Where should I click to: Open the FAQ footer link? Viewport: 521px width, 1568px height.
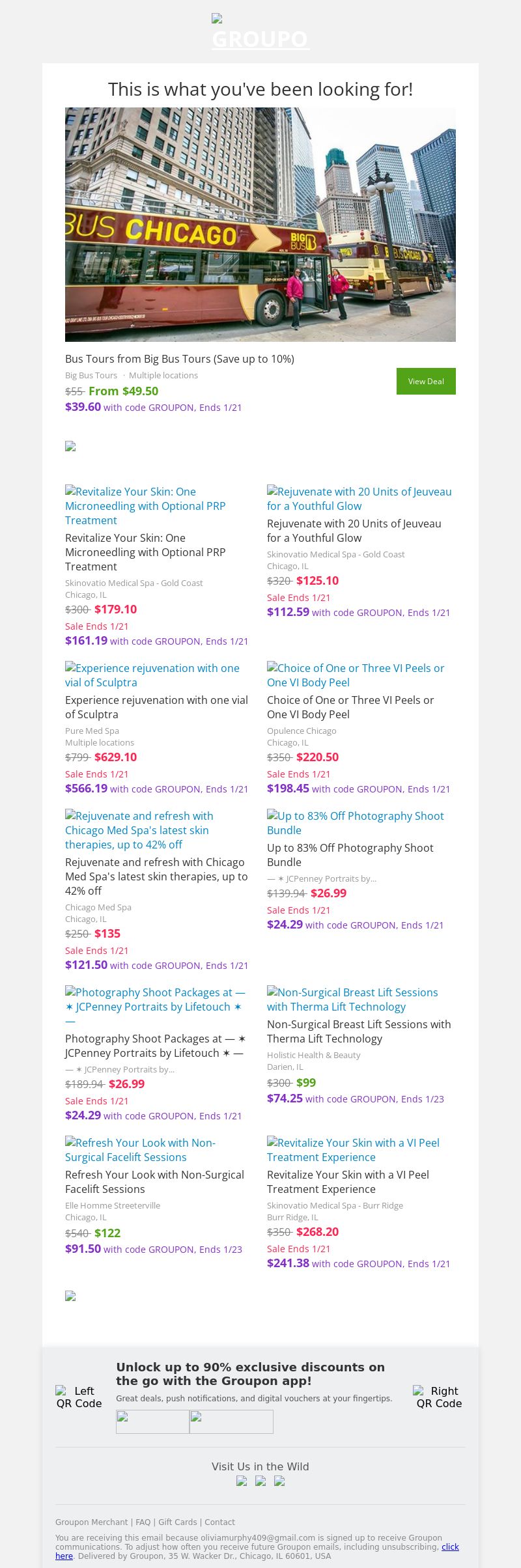pos(143,1522)
